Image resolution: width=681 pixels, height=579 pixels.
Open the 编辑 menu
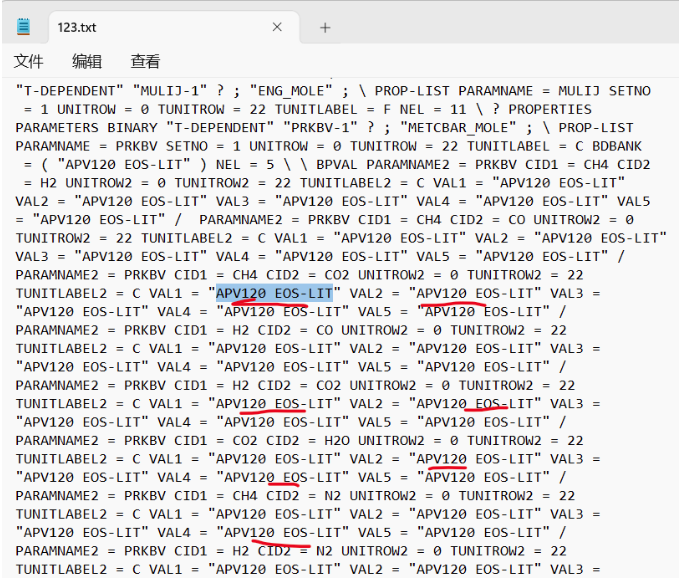point(87,61)
